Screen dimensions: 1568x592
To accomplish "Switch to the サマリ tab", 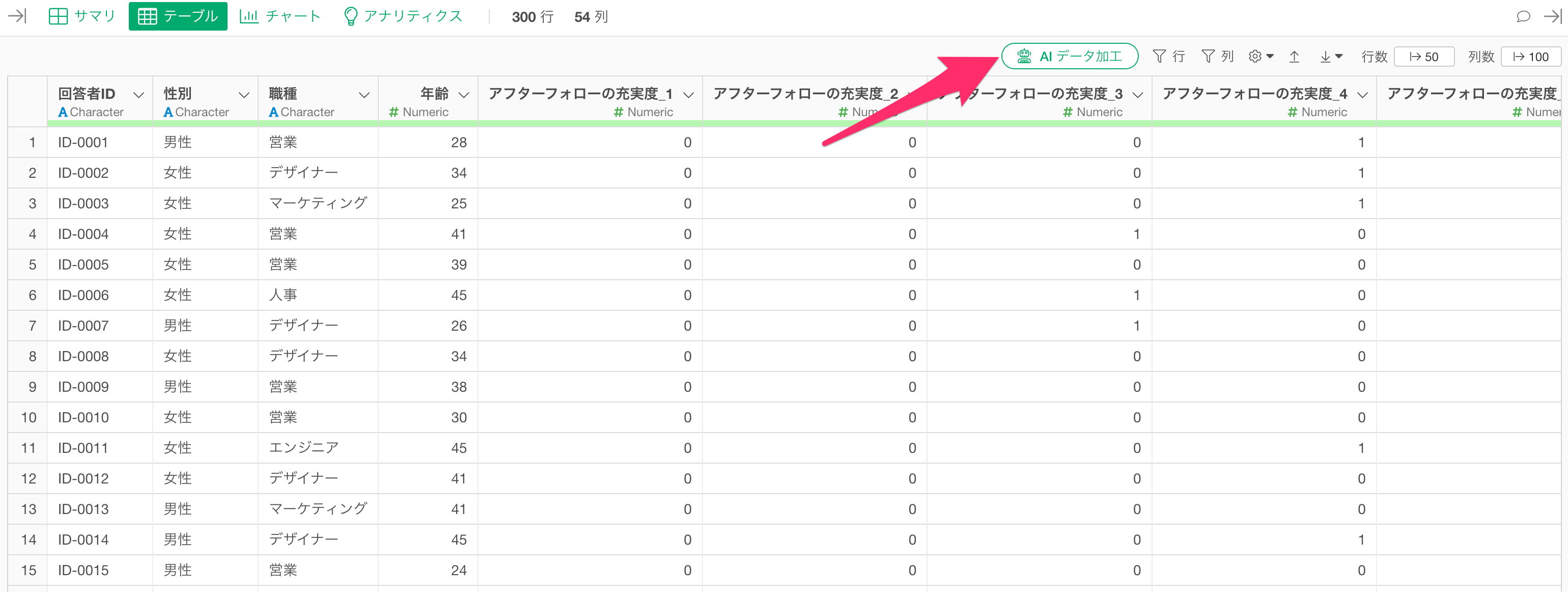I will coord(81,16).
